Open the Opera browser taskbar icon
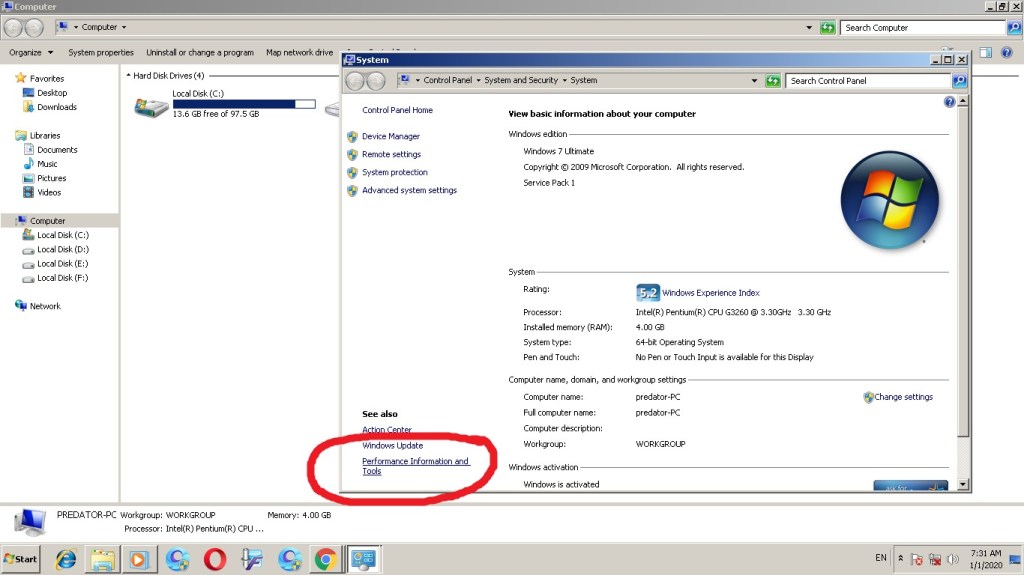The image size is (1024, 575). click(x=214, y=559)
